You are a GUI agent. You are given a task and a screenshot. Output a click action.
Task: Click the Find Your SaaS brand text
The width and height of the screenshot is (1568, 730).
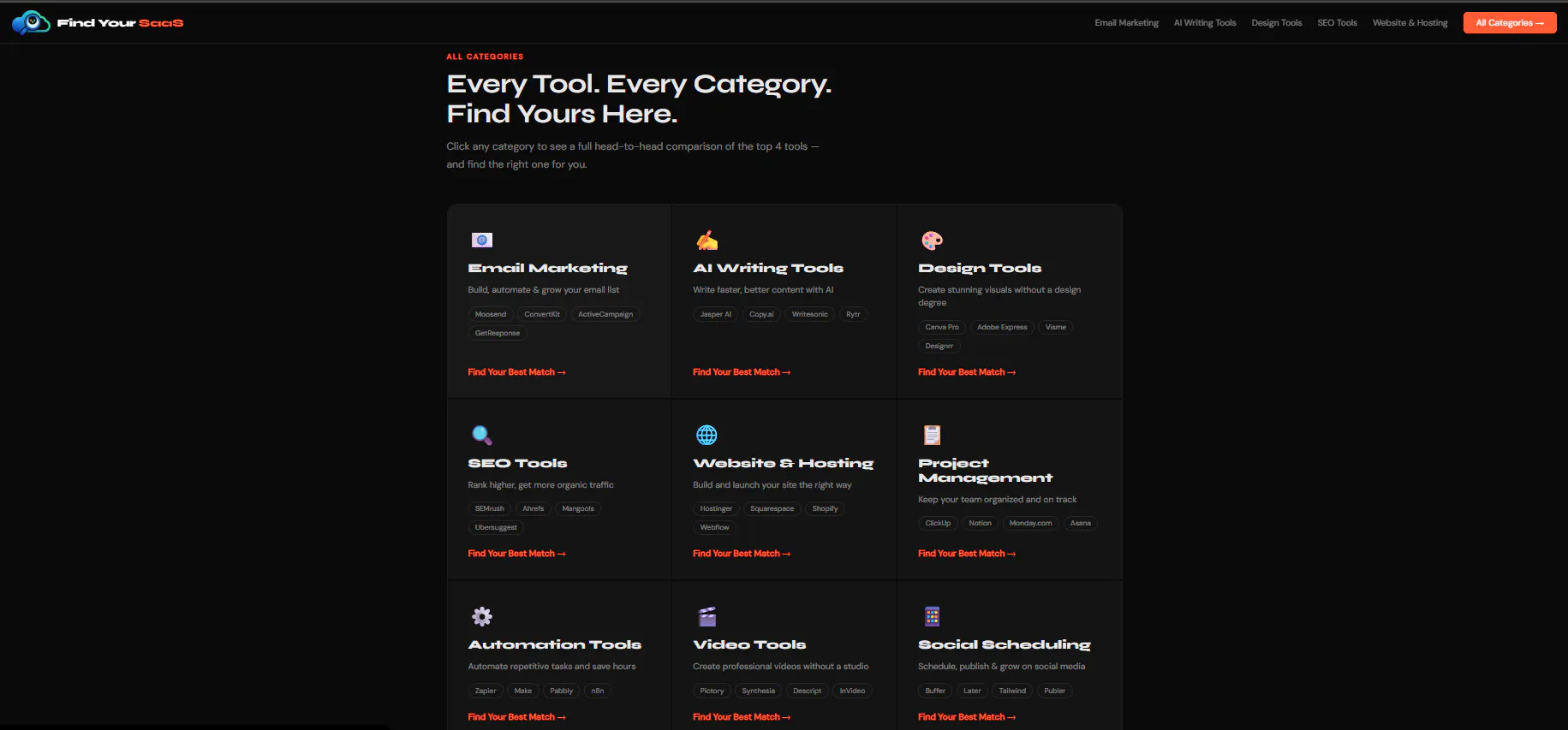point(120,23)
